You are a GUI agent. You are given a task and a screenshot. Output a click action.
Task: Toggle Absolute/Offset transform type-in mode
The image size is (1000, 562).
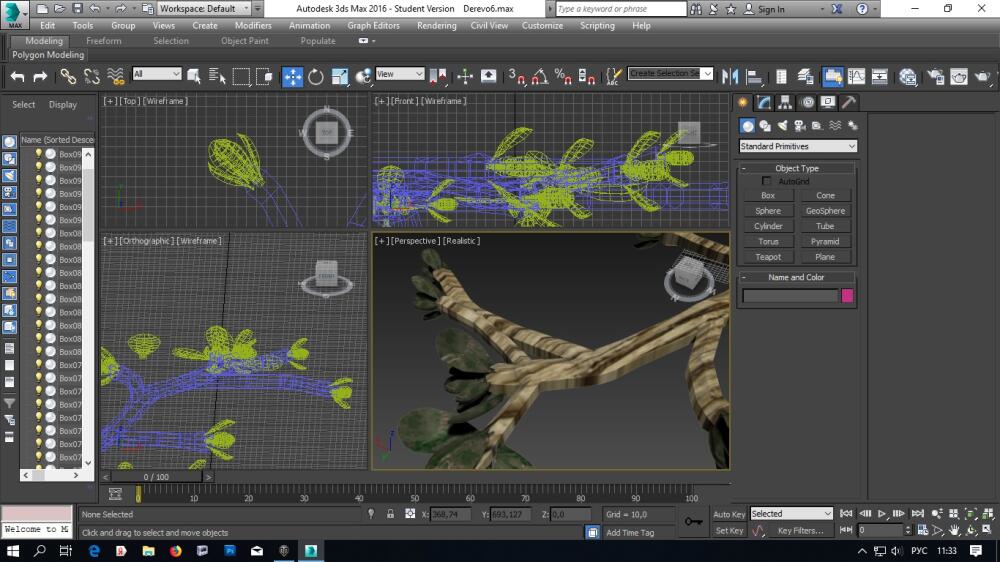point(410,514)
